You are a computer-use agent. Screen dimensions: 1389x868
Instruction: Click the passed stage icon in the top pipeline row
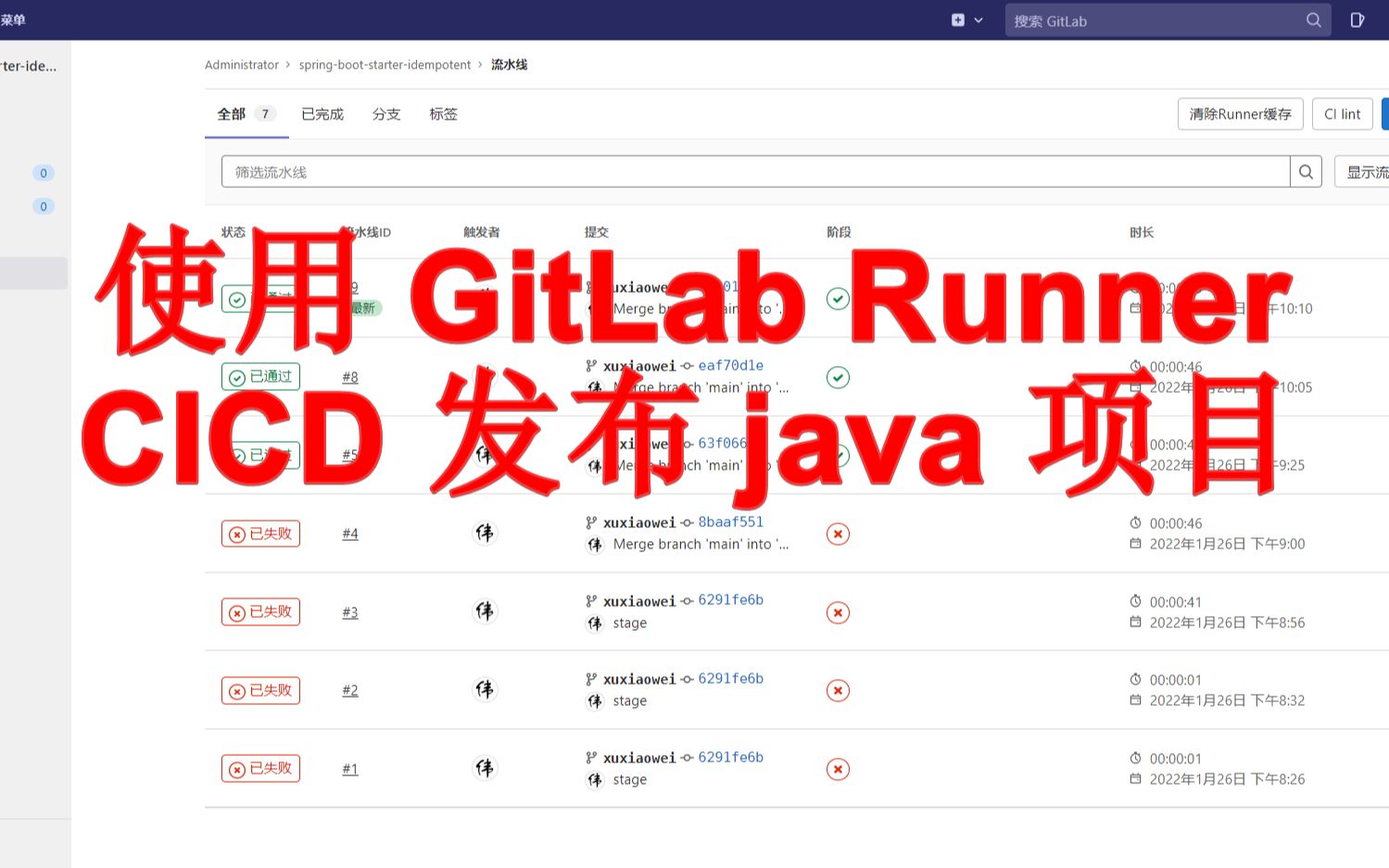point(838,298)
